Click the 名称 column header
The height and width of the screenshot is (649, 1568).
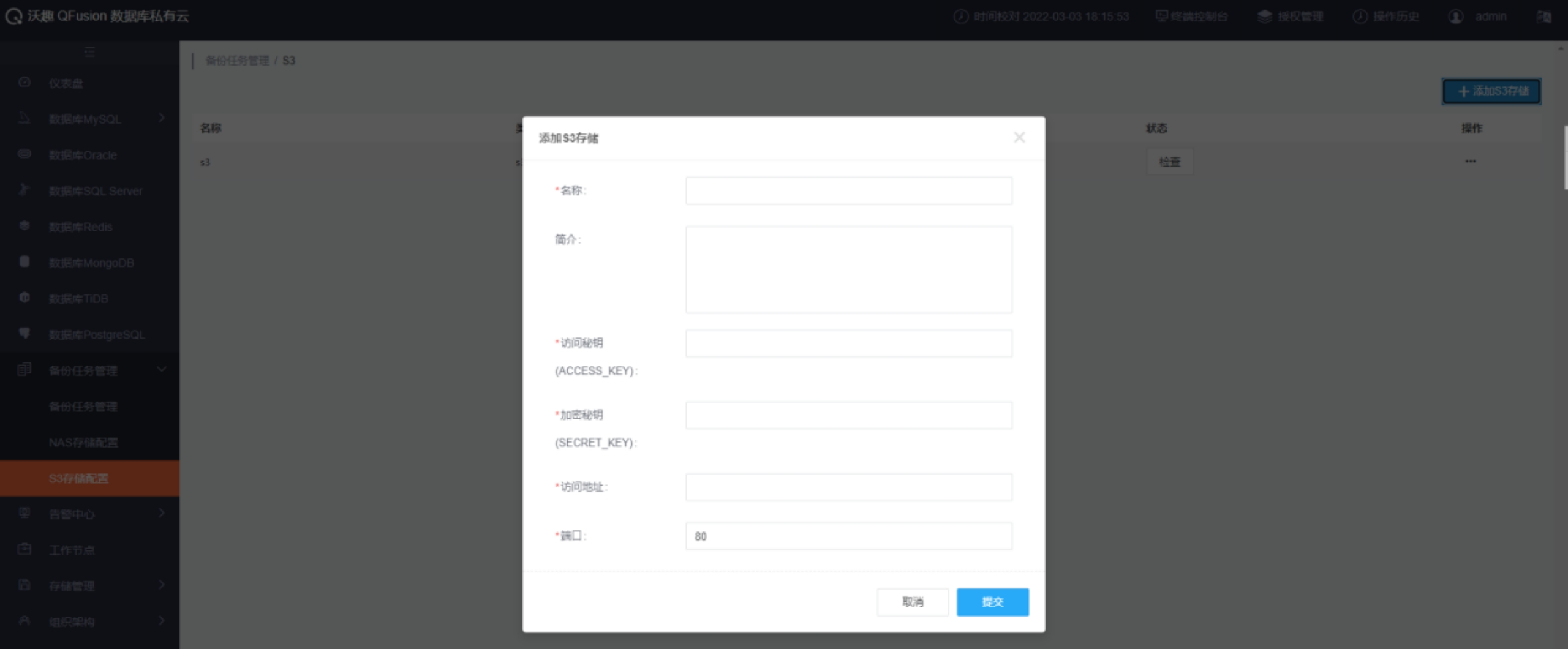point(211,128)
